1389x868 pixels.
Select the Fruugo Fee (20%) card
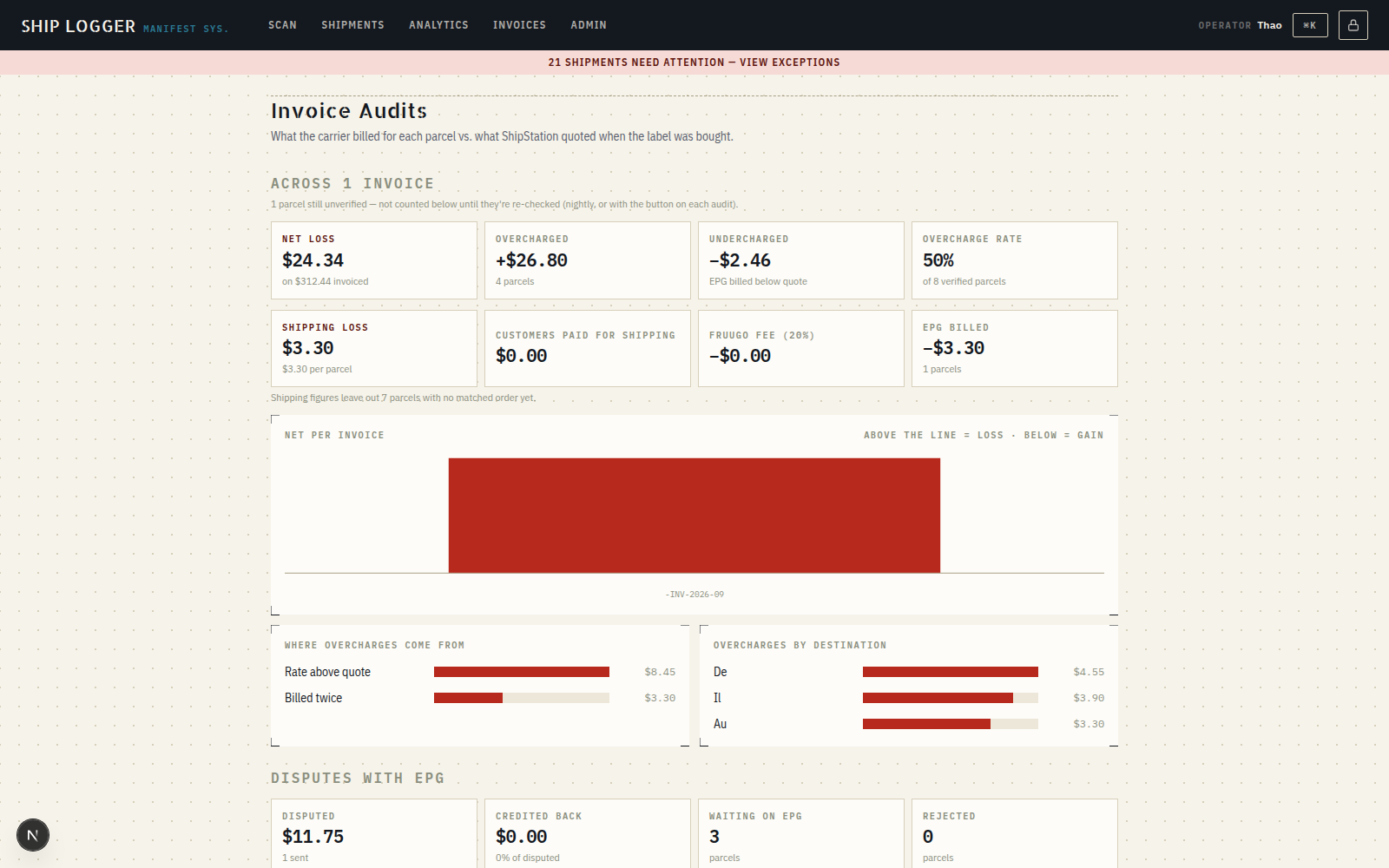tap(801, 348)
